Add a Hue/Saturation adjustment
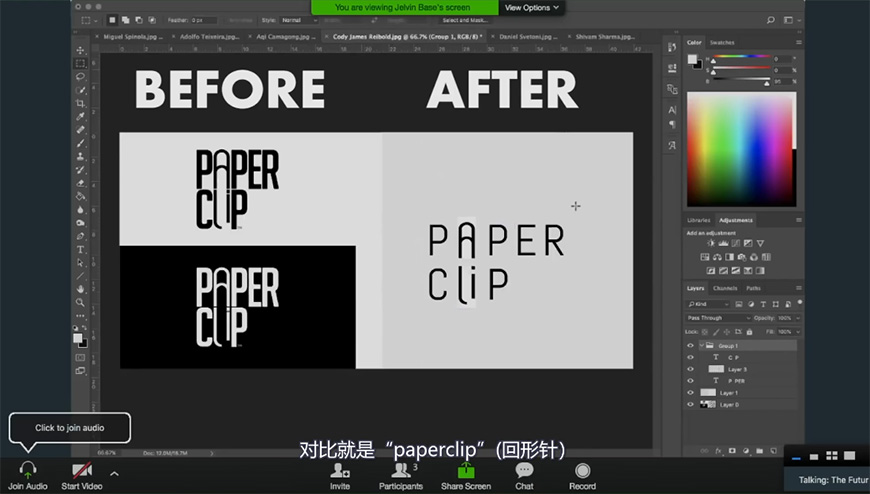The image size is (870, 494). (x=705, y=257)
